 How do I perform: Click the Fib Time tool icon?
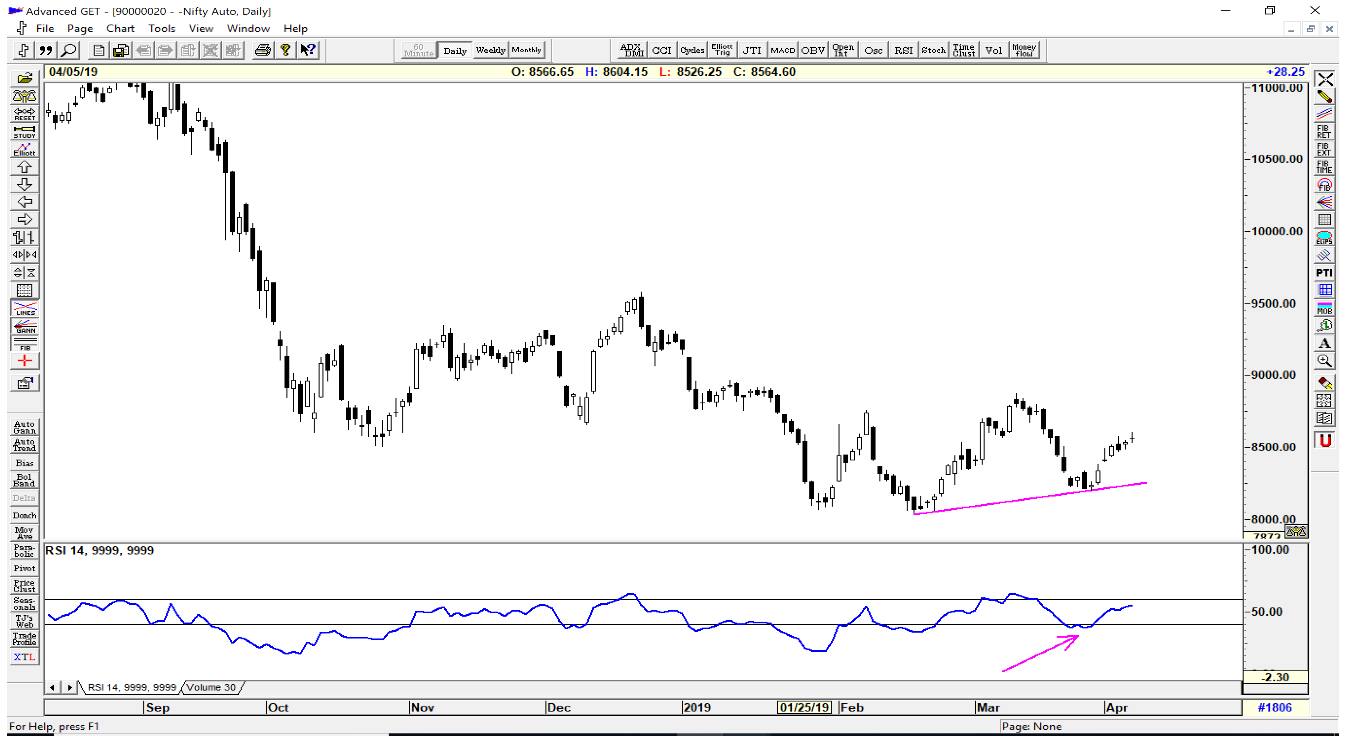(x=1325, y=167)
